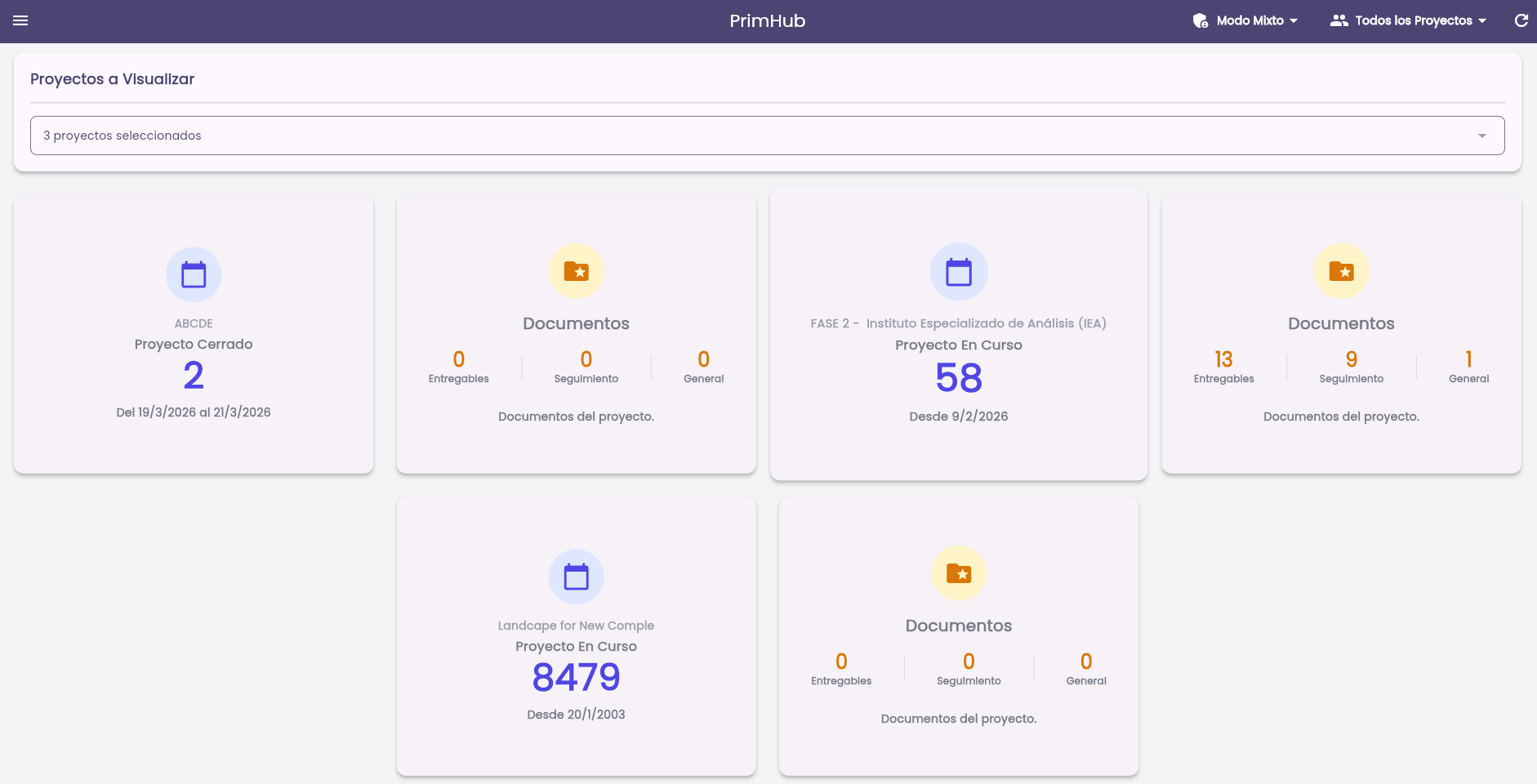This screenshot has width=1537, height=784.
Task: Click the Modo Mixto shield icon
Action: pyautogui.click(x=1201, y=20)
